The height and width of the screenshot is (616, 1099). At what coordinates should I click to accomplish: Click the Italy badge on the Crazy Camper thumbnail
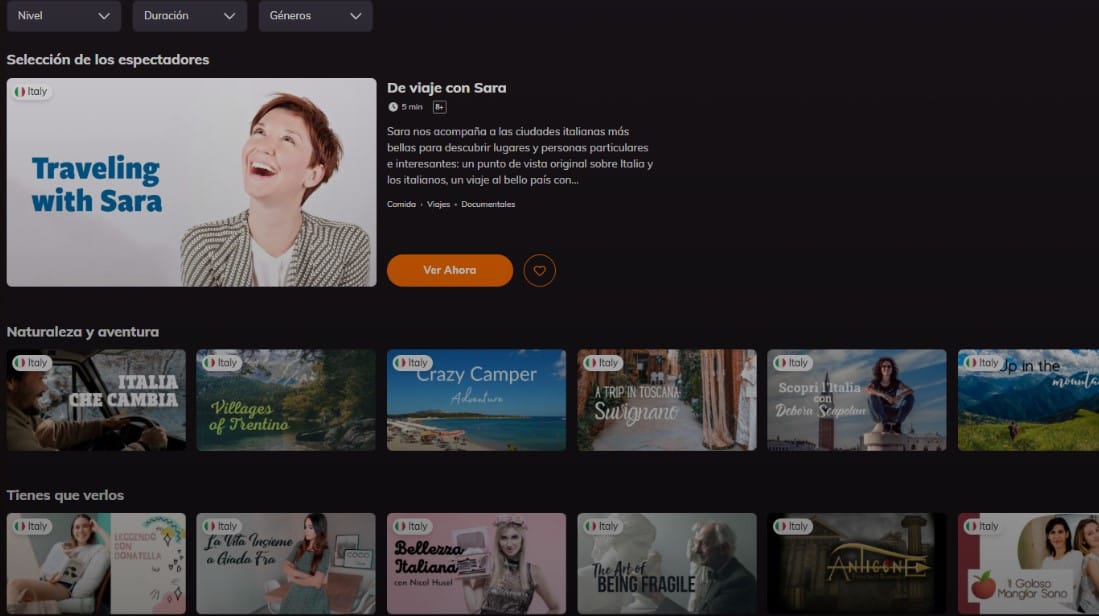pyautogui.click(x=412, y=362)
